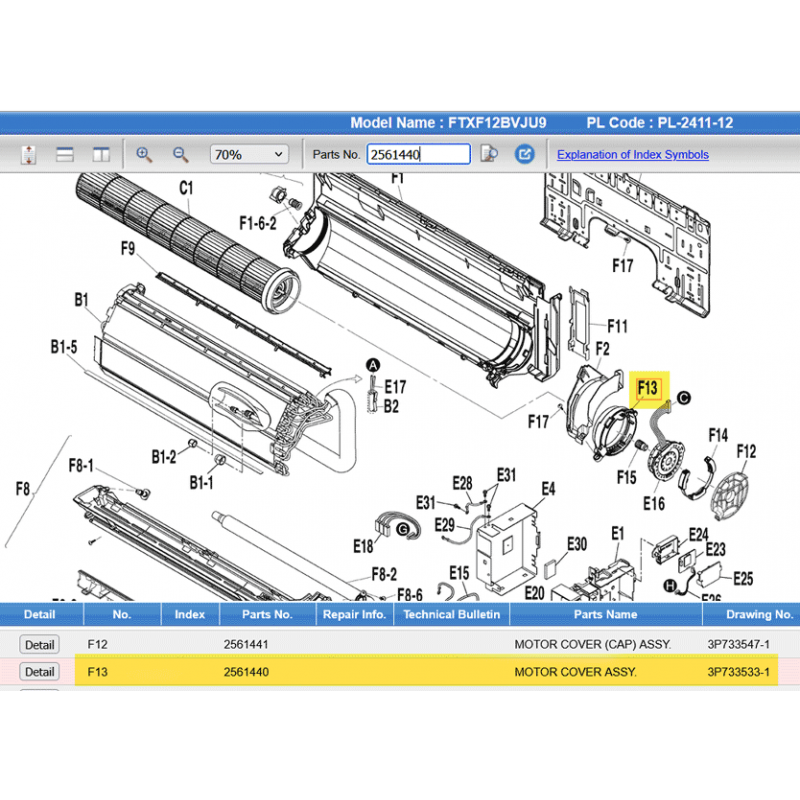Click the Repair Info. column header
The height and width of the screenshot is (800, 800).
pyautogui.click(x=355, y=614)
